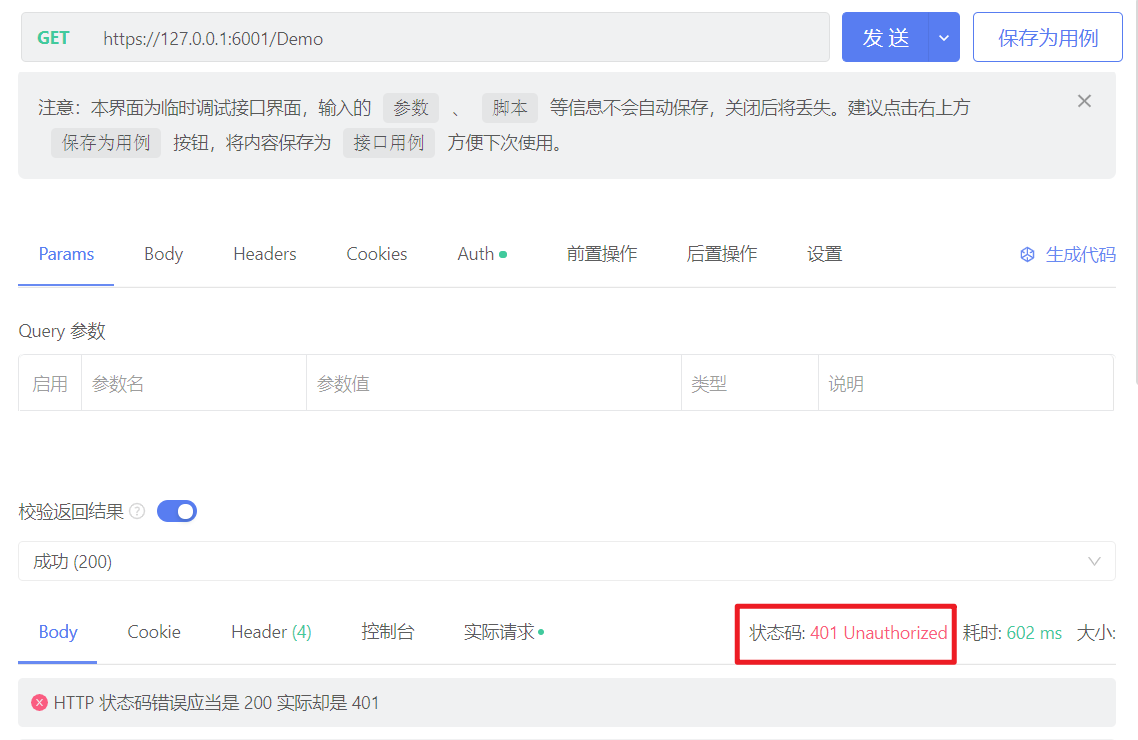The image size is (1138, 740).
Task: Dismiss the notice banner with the × icon
Action: (x=1084, y=100)
